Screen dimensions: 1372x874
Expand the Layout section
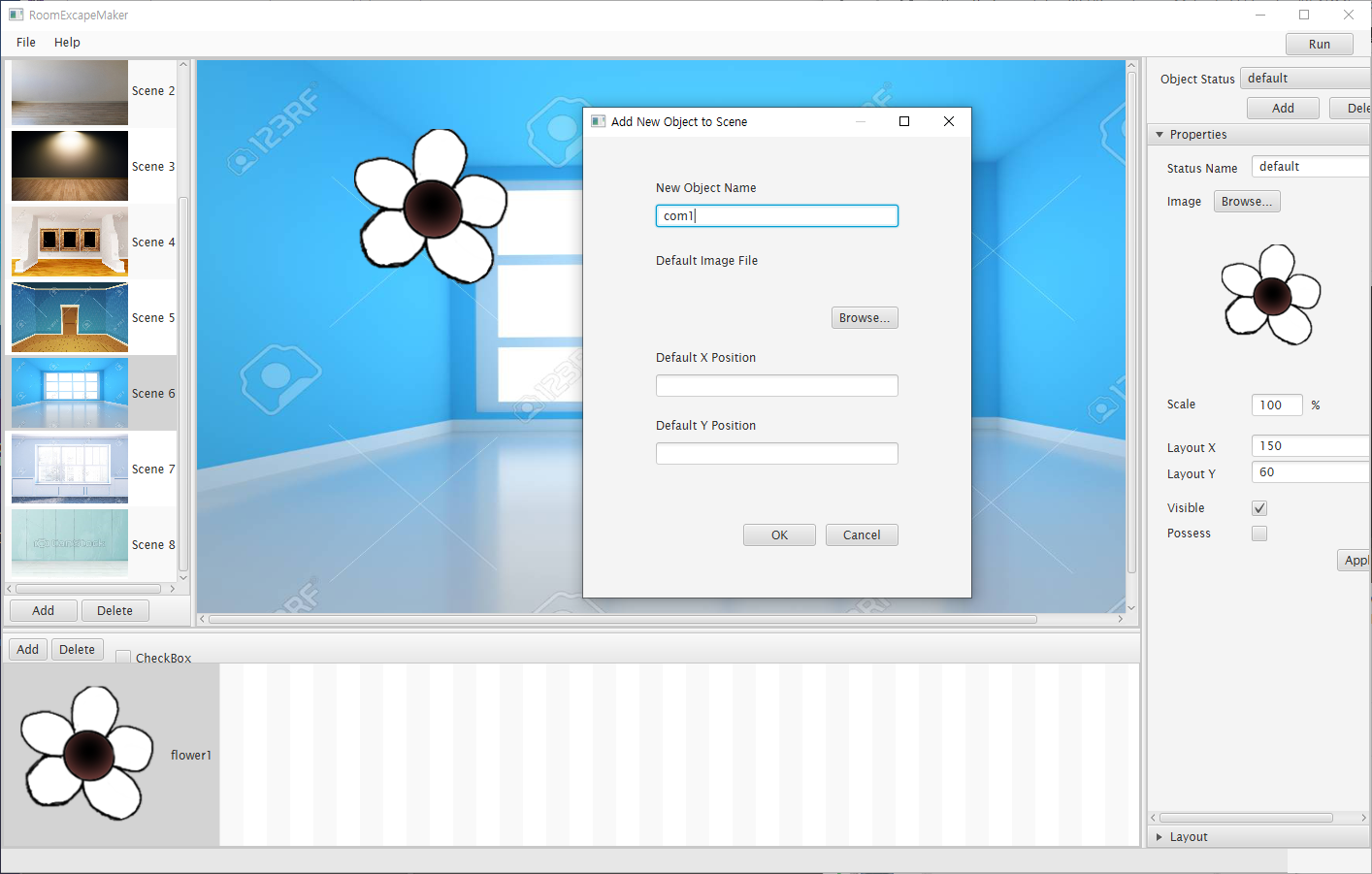[1160, 837]
